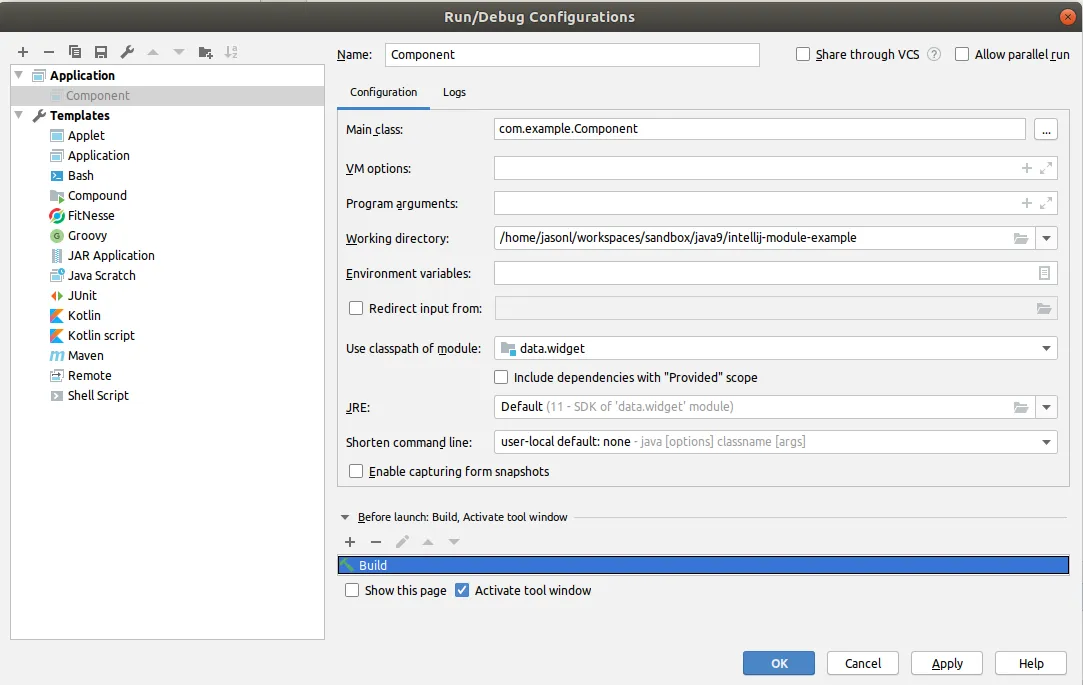Enable Share through VCS checkbox
The height and width of the screenshot is (685, 1083).
pos(803,55)
